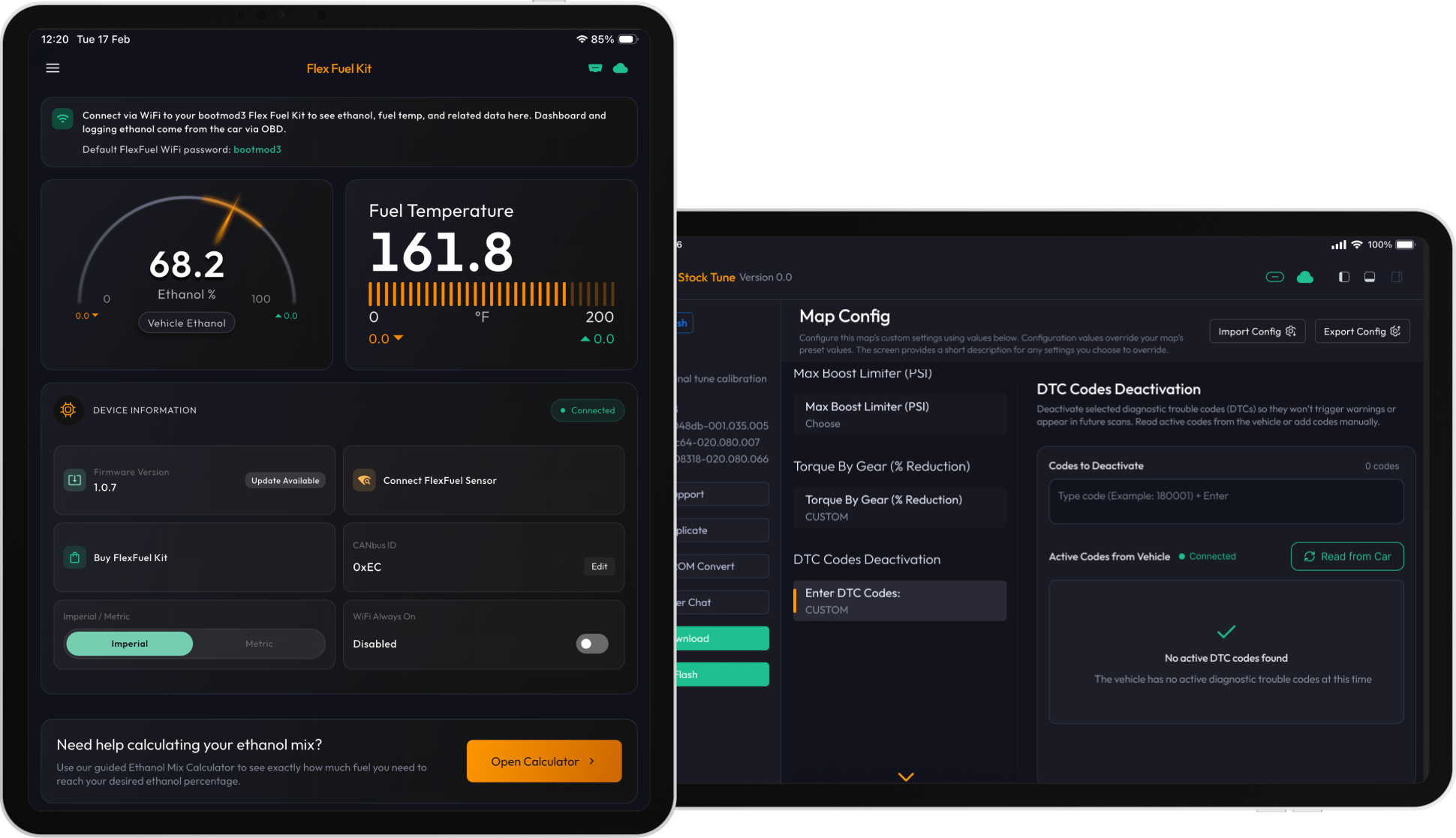Tap the Stock Tune title text
This screenshot has width=1456, height=838.
click(x=706, y=278)
